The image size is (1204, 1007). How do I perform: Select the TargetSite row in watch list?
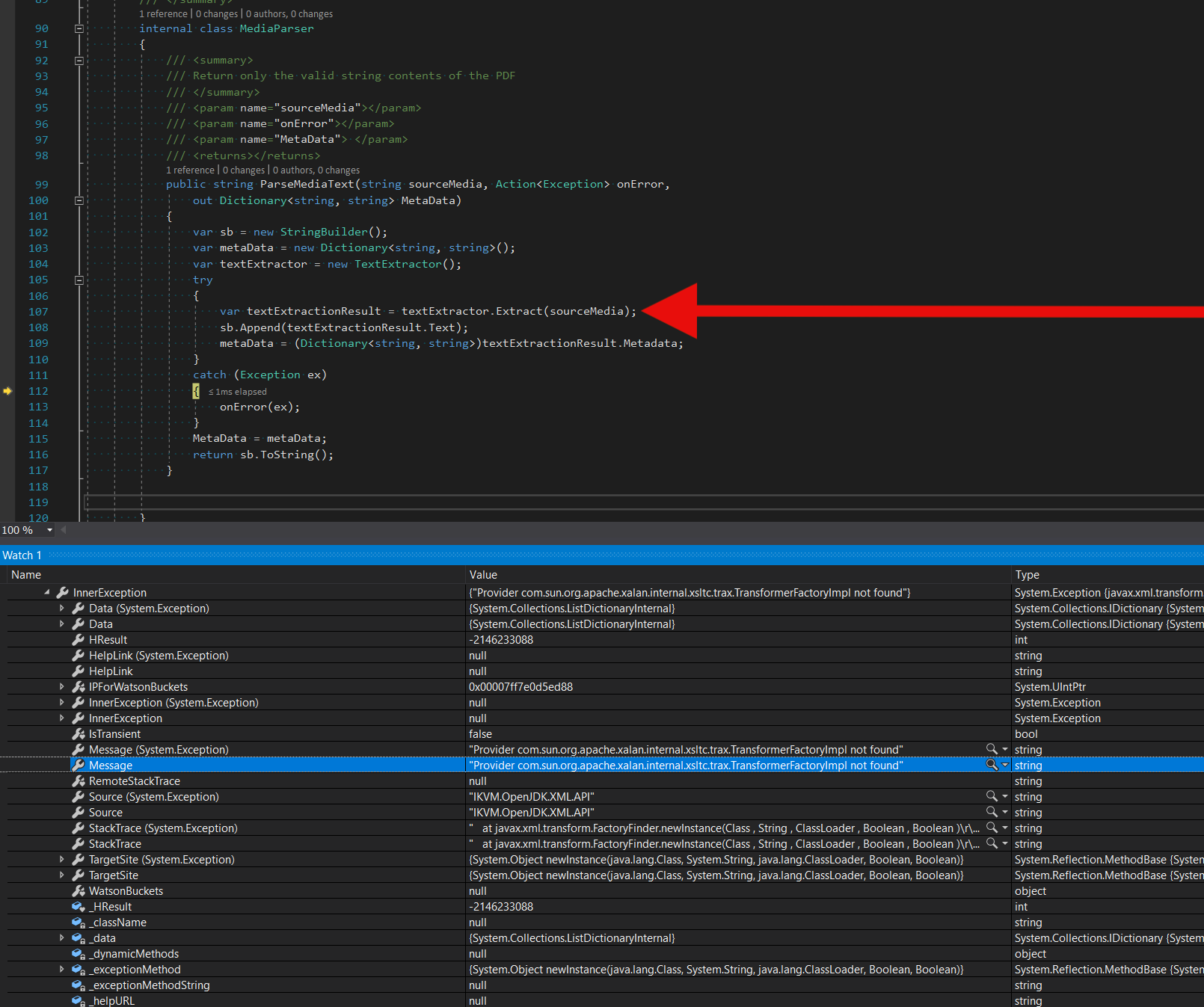602,875
